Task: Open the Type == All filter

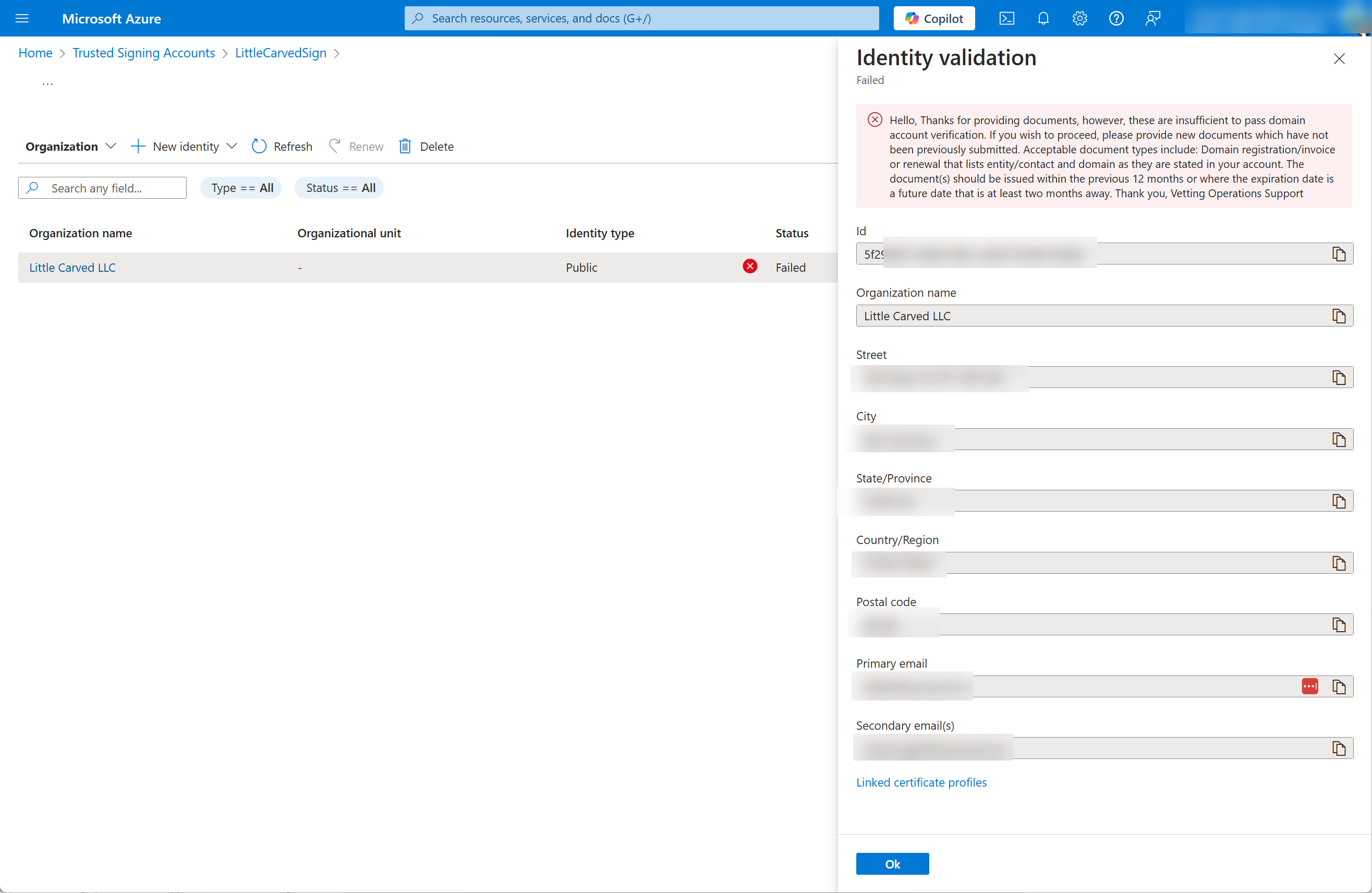Action: pyautogui.click(x=241, y=188)
